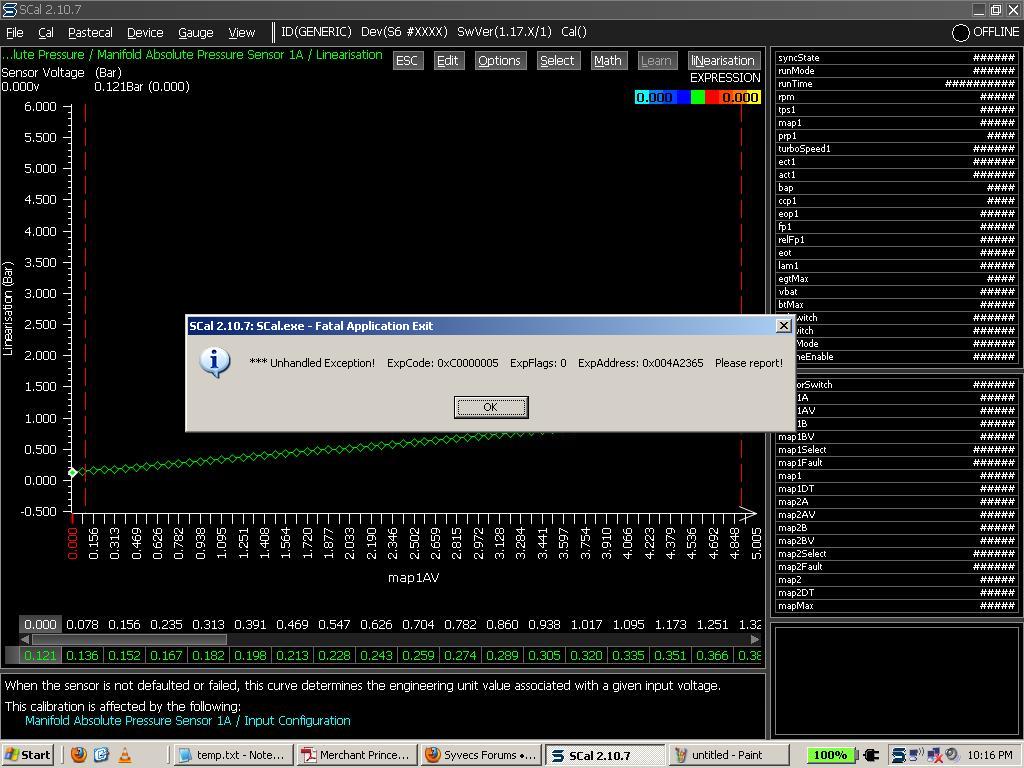
Task: Click the right arrow of the table scrollbar
Action: (x=754, y=639)
